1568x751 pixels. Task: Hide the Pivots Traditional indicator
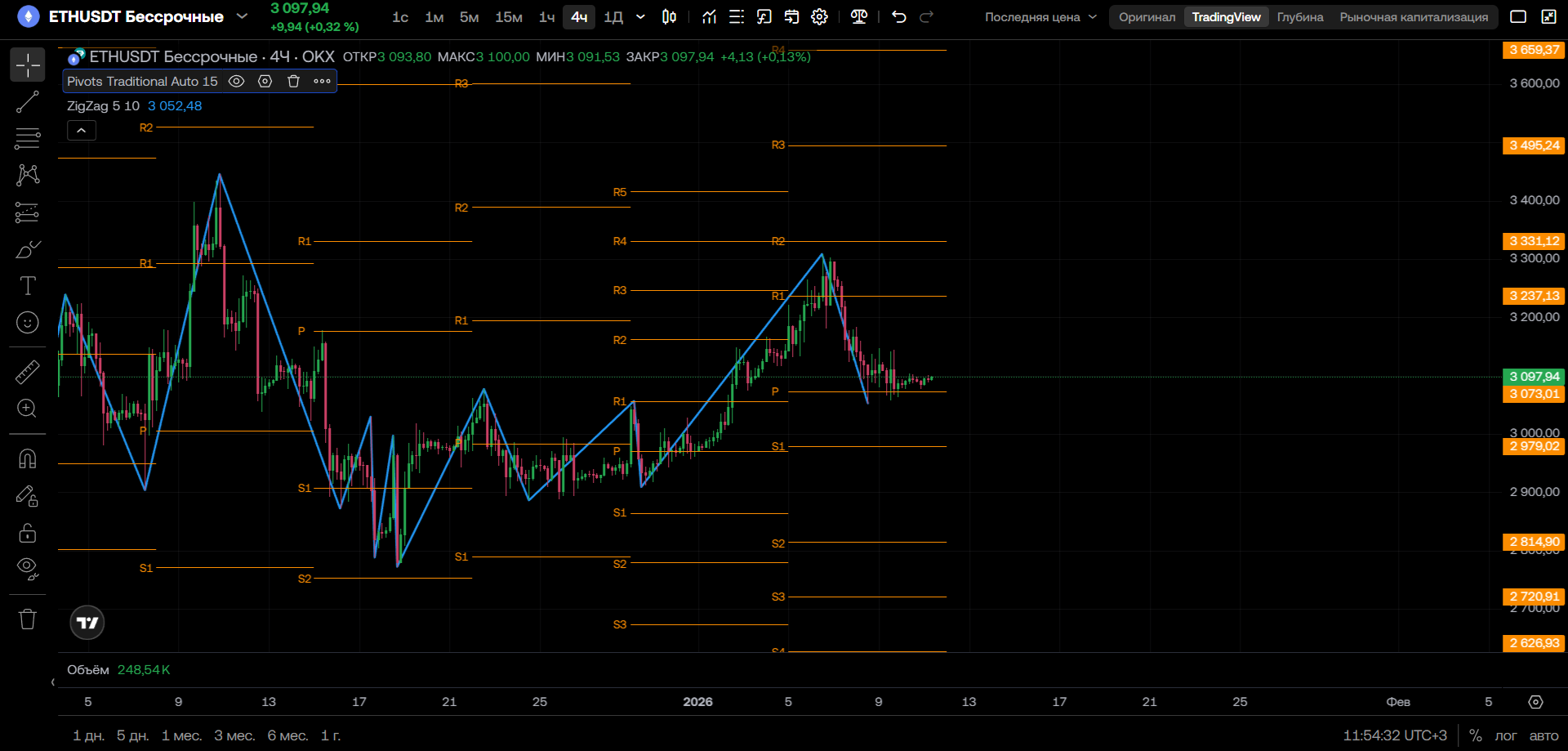point(236,81)
